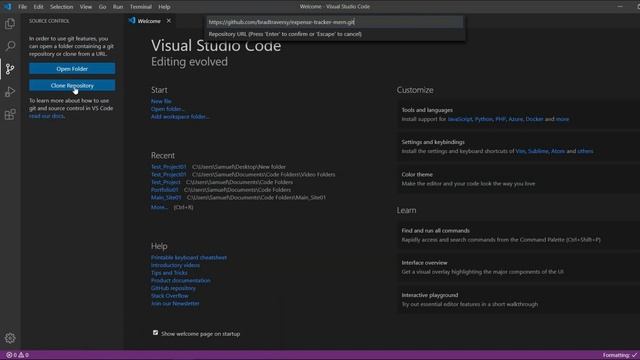Viewport: 640px width, 360px height.
Task: Click more link after Docker
Action: (x=562, y=119)
